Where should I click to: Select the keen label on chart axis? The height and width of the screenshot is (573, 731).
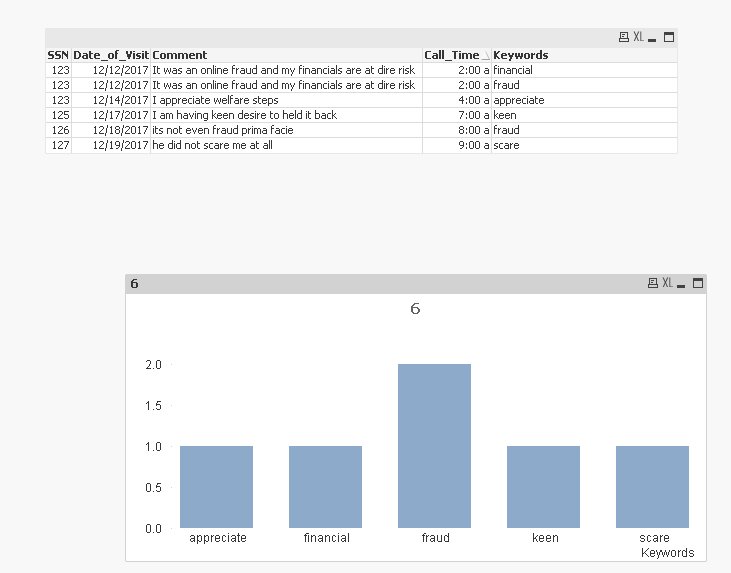[545, 538]
